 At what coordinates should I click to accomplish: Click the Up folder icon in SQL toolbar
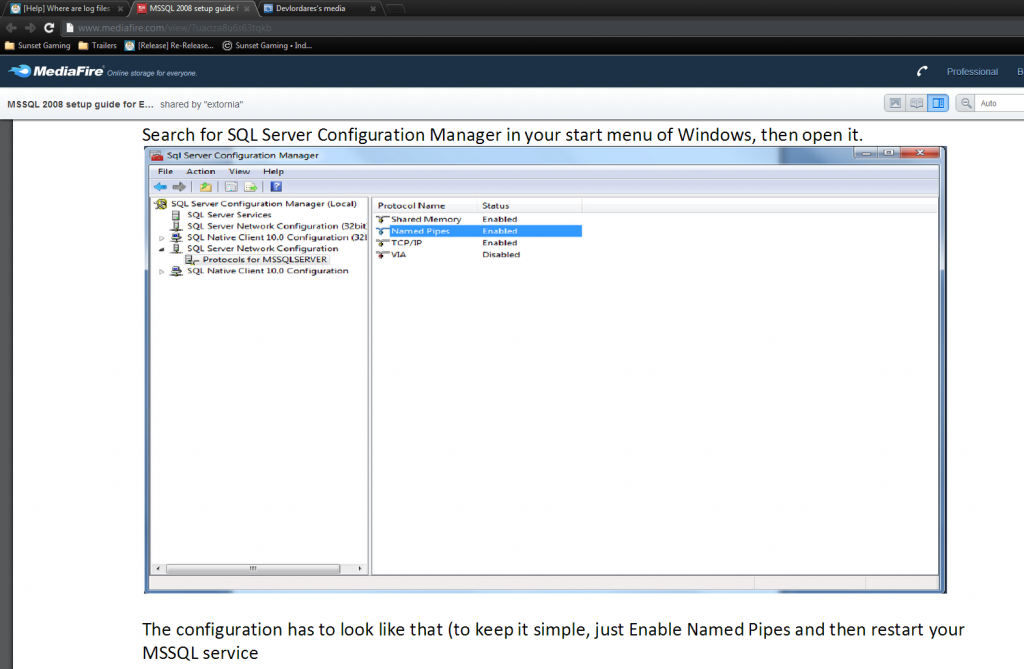[205, 186]
